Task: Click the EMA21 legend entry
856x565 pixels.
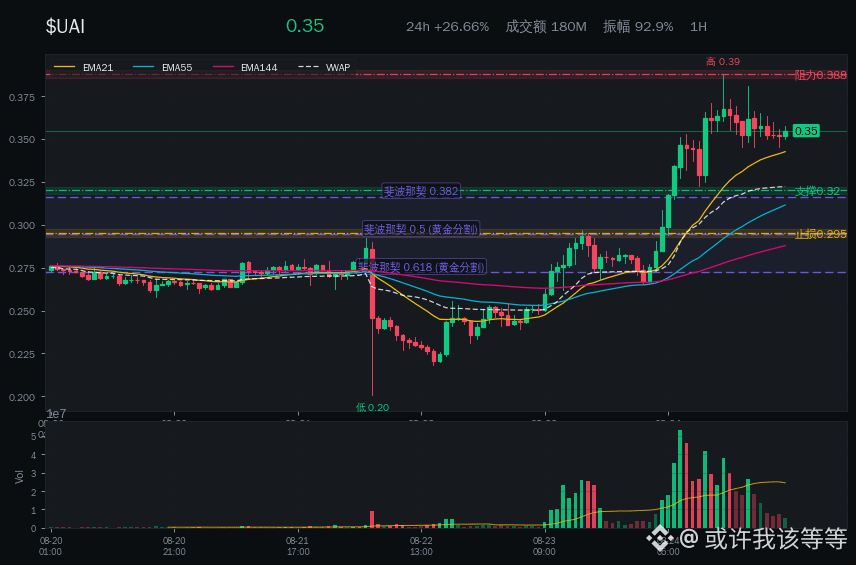Action: click(84, 68)
